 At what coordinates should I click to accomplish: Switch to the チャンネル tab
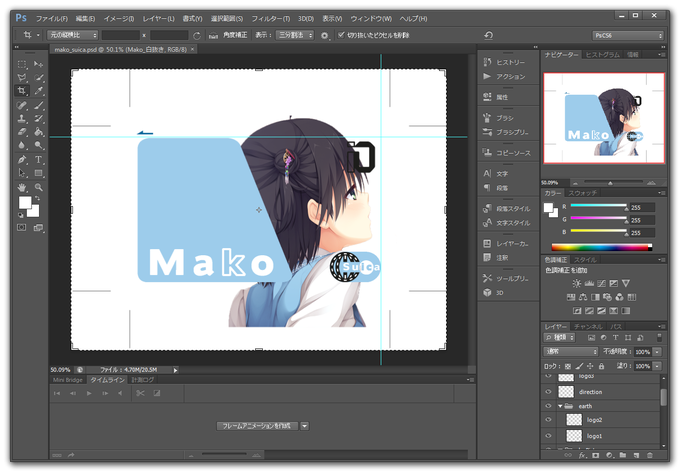click(x=588, y=326)
